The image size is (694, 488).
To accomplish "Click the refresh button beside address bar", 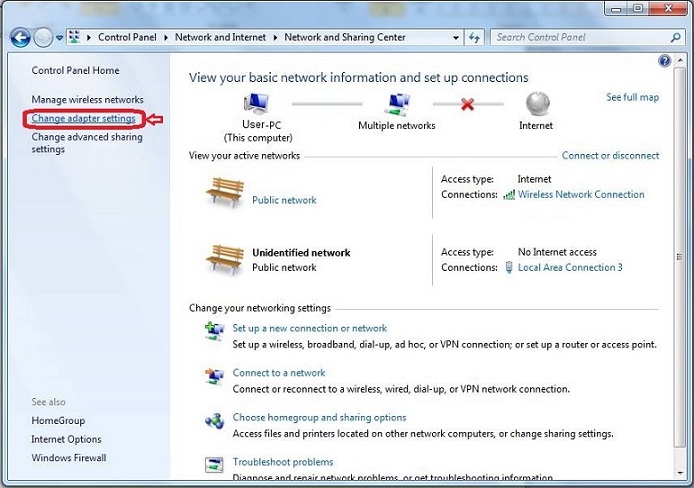I will pyautogui.click(x=475, y=37).
